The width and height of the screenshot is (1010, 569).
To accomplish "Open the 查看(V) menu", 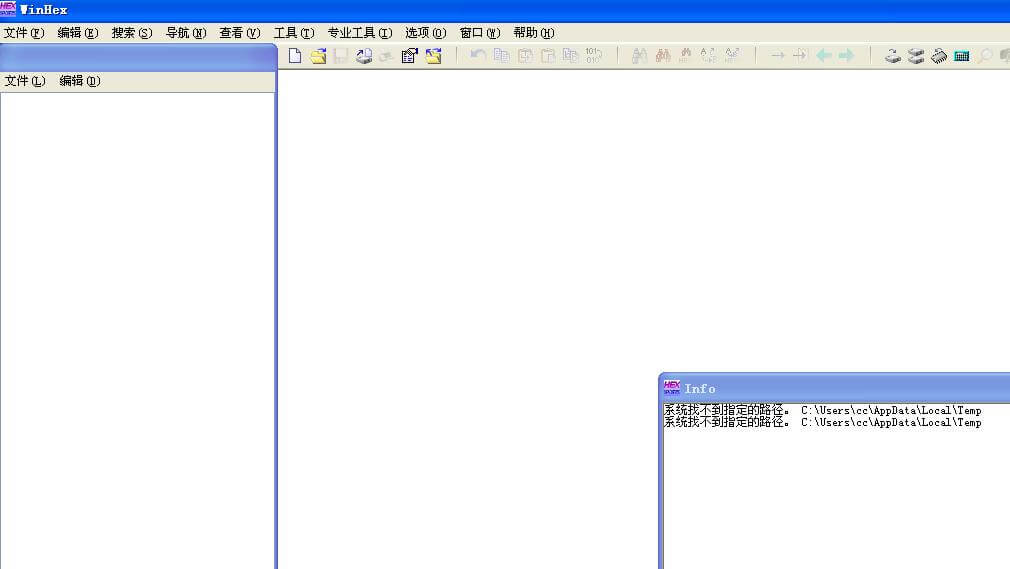I will (240, 33).
